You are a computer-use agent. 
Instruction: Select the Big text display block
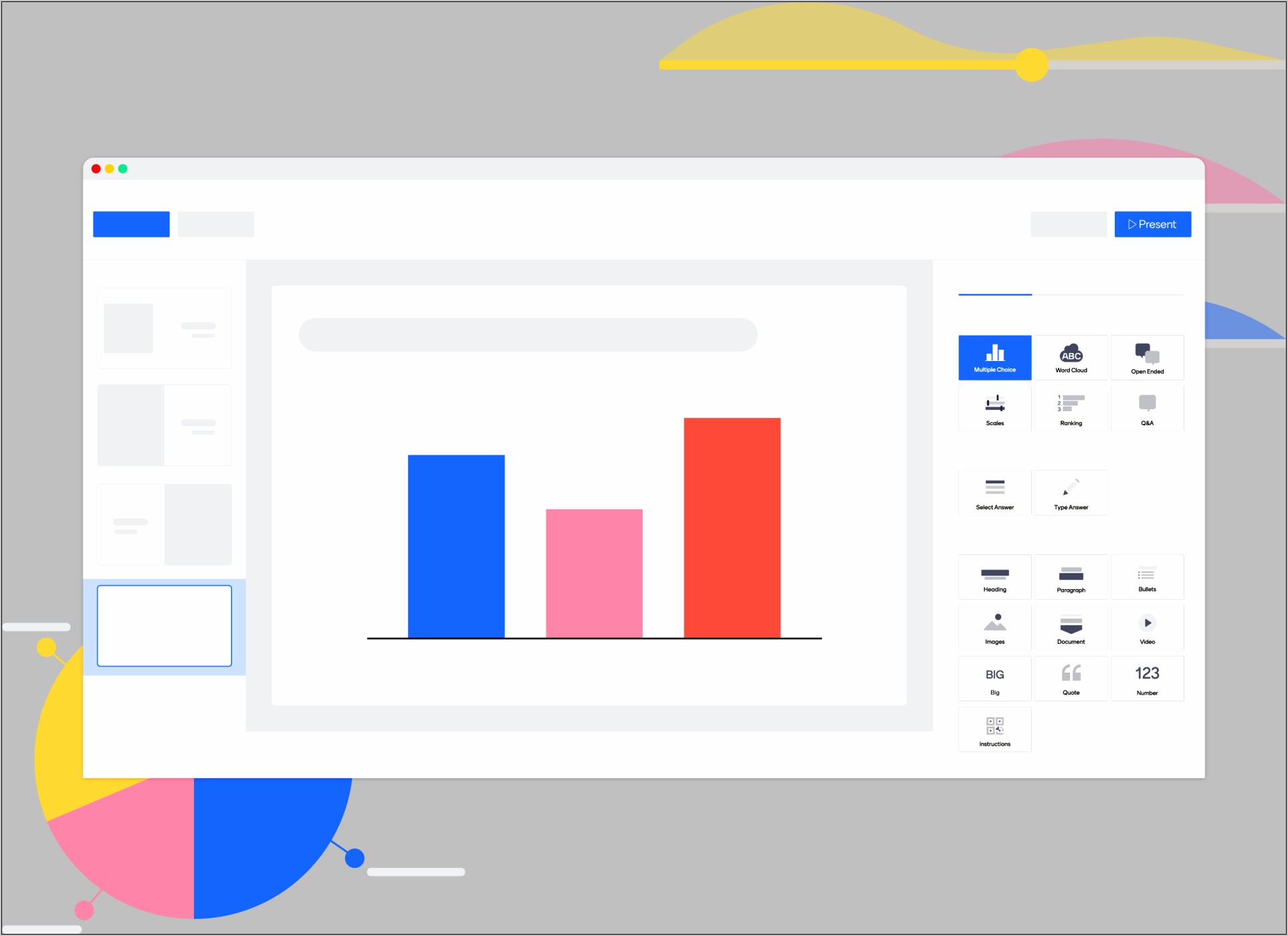click(994, 680)
